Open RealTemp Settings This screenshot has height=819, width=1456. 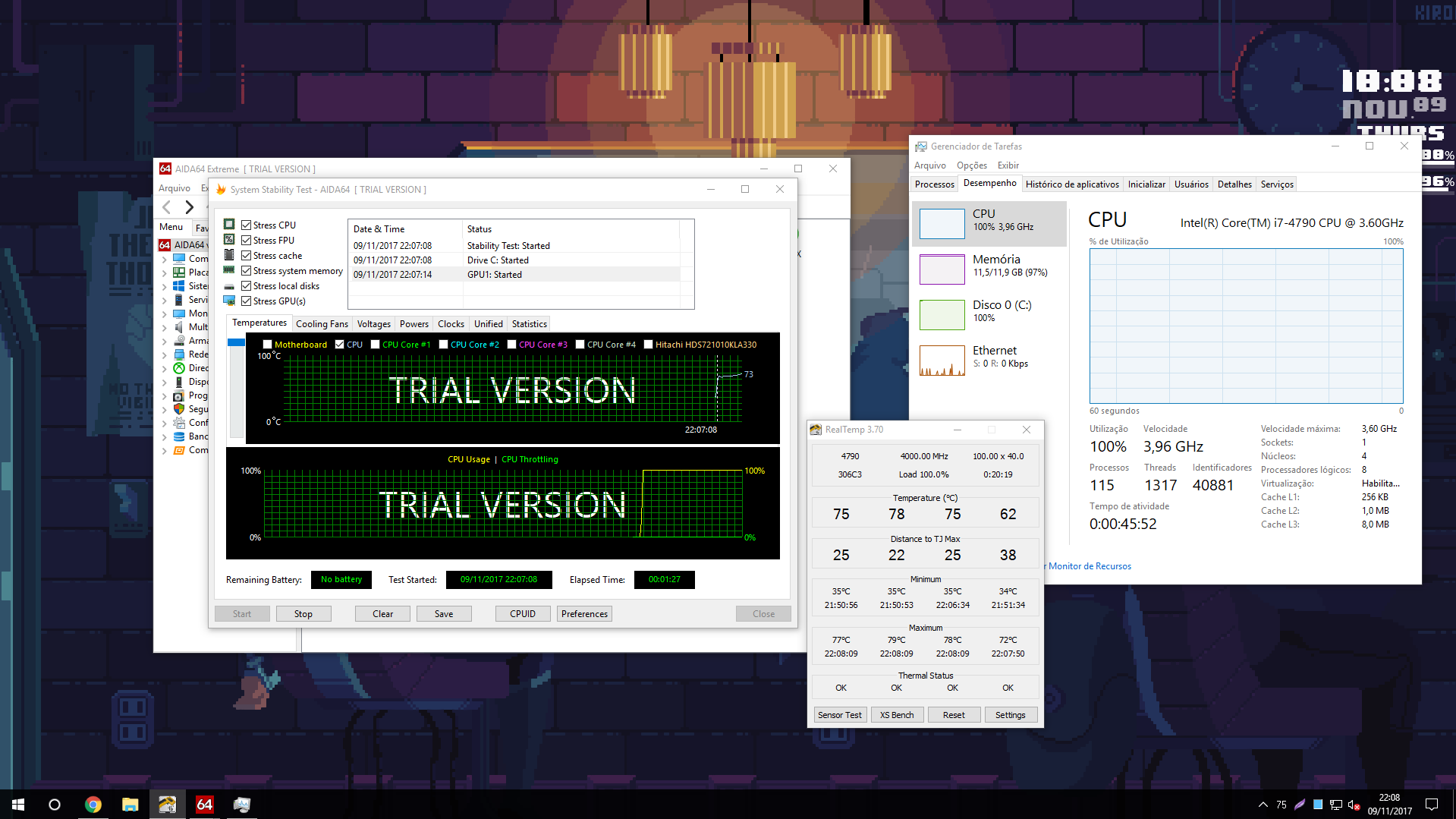click(1010, 715)
